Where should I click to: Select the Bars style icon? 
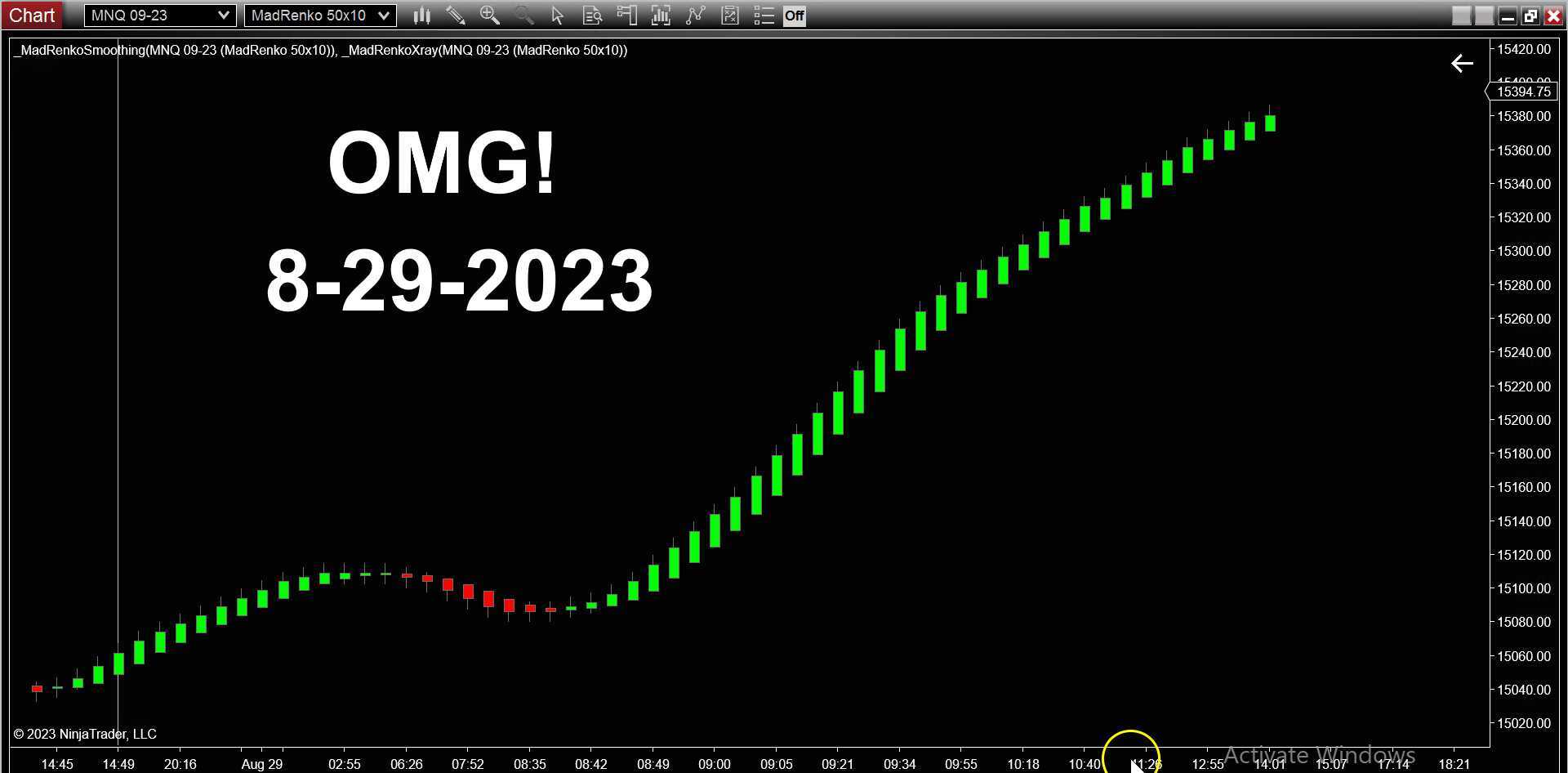(421, 15)
